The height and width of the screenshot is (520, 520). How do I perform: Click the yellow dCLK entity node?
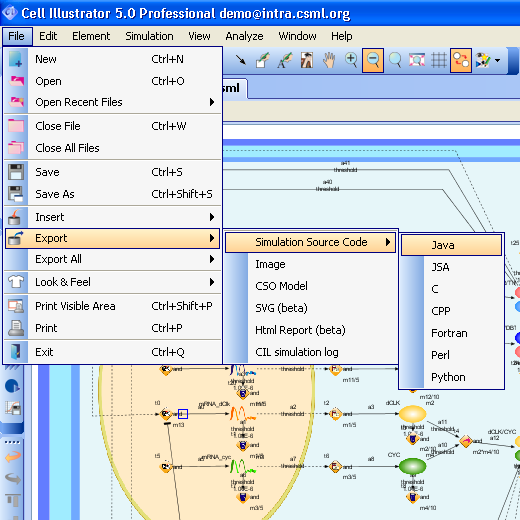[413, 414]
